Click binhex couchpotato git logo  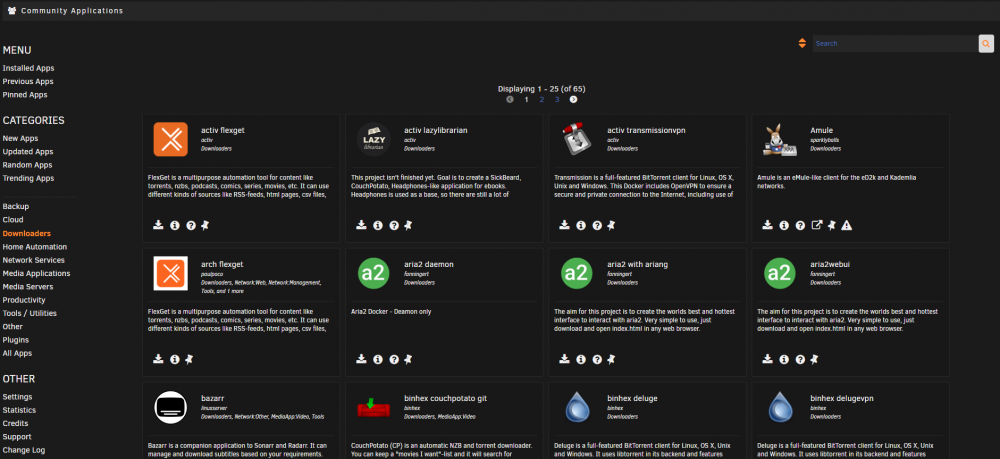[374, 407]
